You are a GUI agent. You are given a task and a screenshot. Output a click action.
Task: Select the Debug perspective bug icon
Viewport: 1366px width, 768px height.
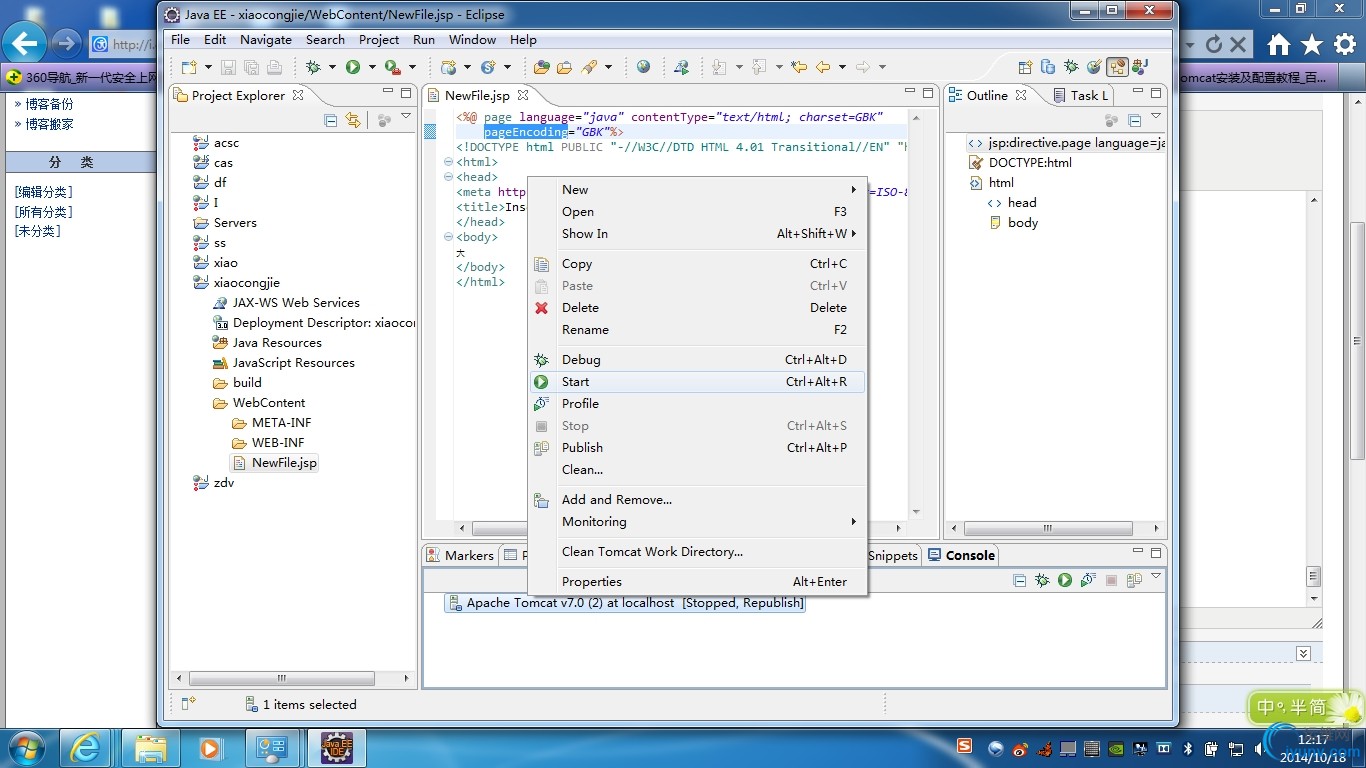pyautogui.click(x=1071, y=67)
